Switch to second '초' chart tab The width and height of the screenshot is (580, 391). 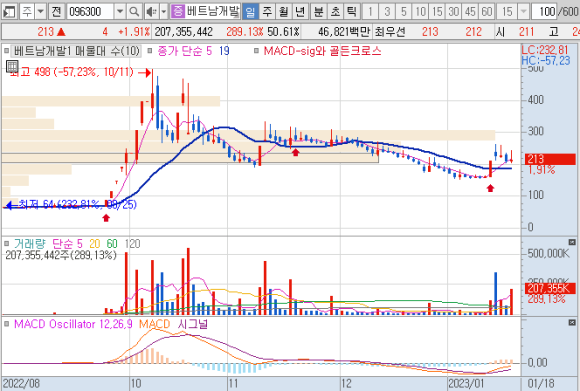335,12
